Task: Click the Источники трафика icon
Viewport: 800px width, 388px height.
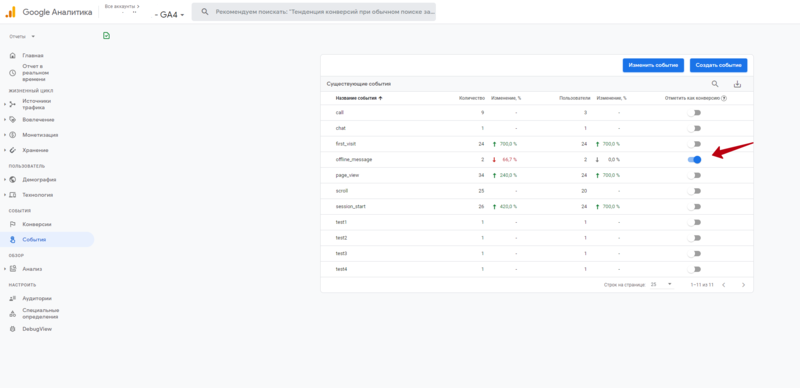Action: click(x=13, y=104)
